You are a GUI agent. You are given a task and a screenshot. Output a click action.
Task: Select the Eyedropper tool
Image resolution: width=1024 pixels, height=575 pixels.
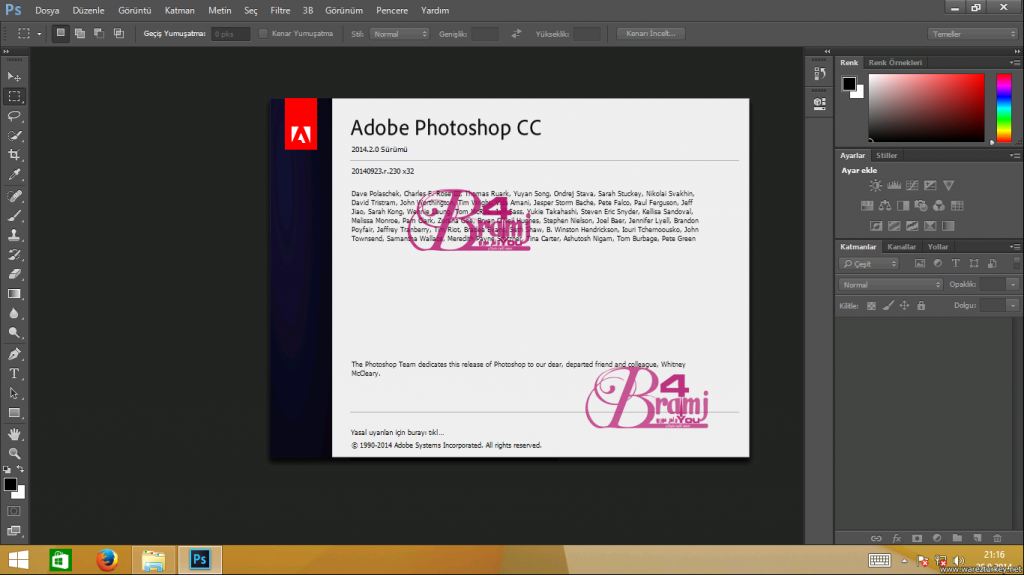click(x=14, y=175)
